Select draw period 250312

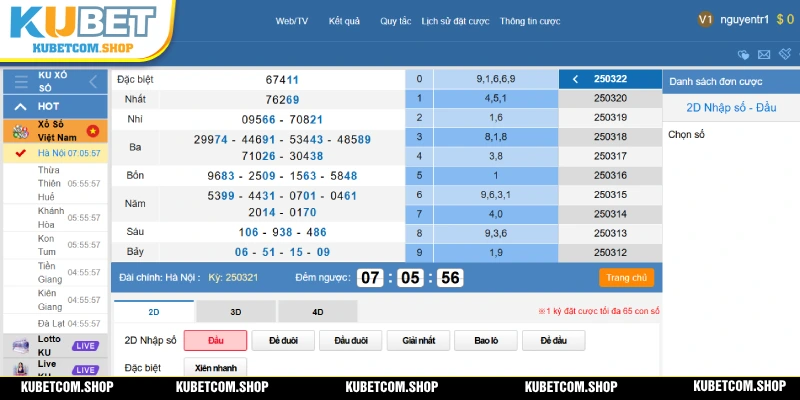(610, 253)
